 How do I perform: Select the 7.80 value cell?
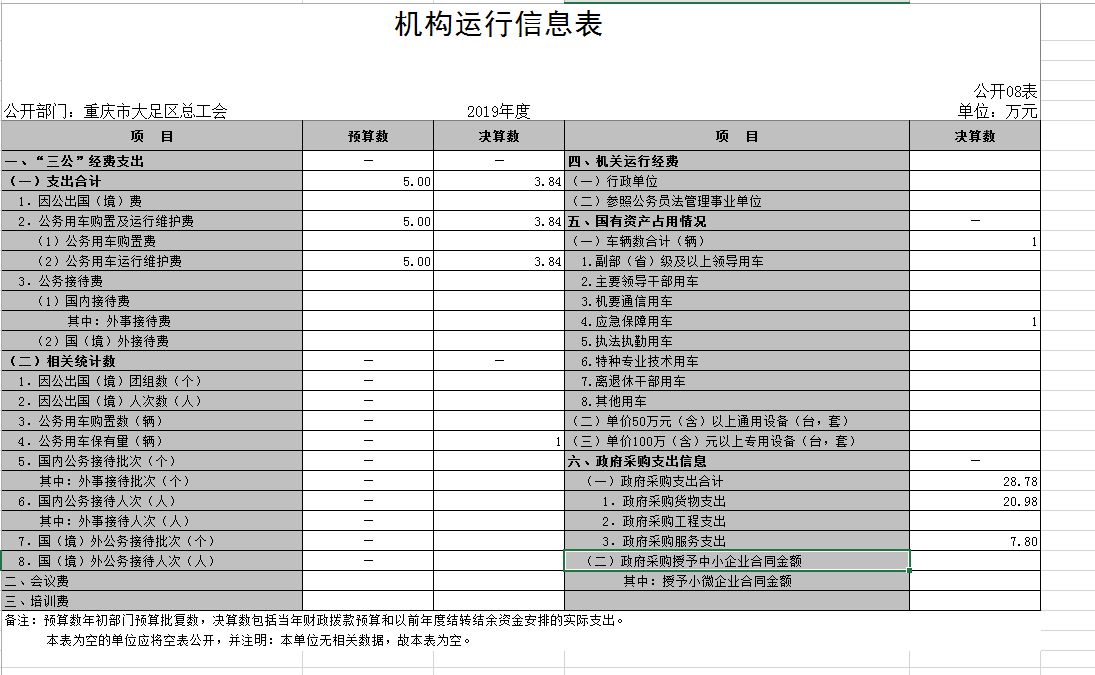click(975, 542)
